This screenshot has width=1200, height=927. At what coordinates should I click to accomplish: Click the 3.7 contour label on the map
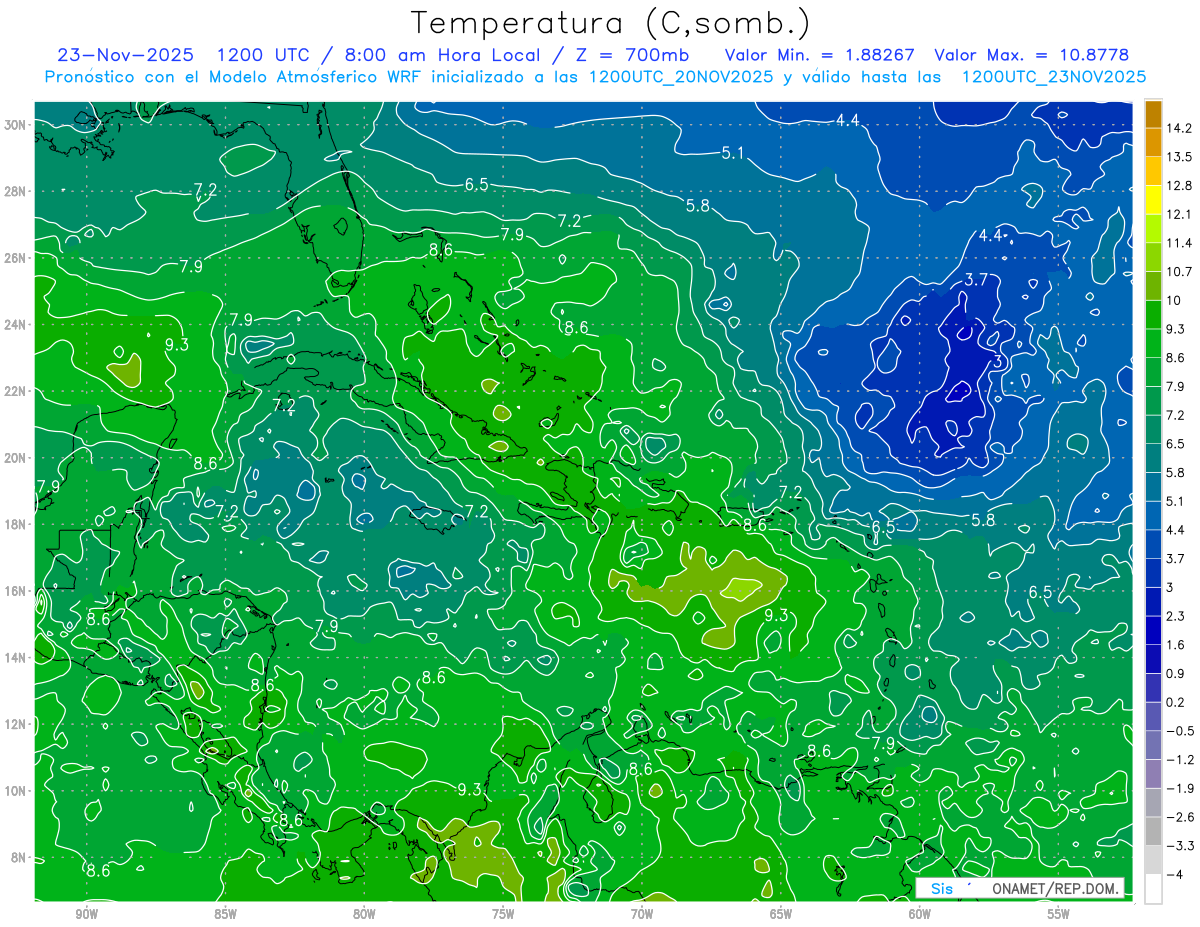[x=976, y=280]
